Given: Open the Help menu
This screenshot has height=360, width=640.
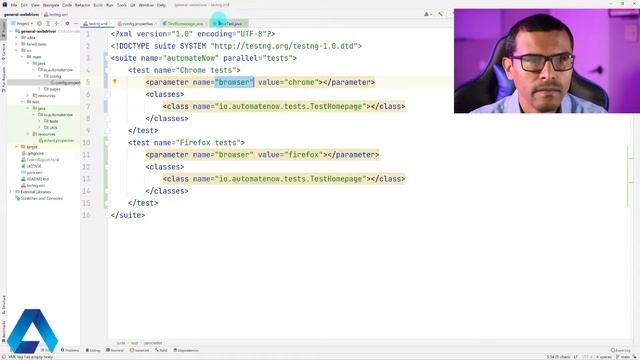Looking at the screenshot, I should (x=161, y=5).
